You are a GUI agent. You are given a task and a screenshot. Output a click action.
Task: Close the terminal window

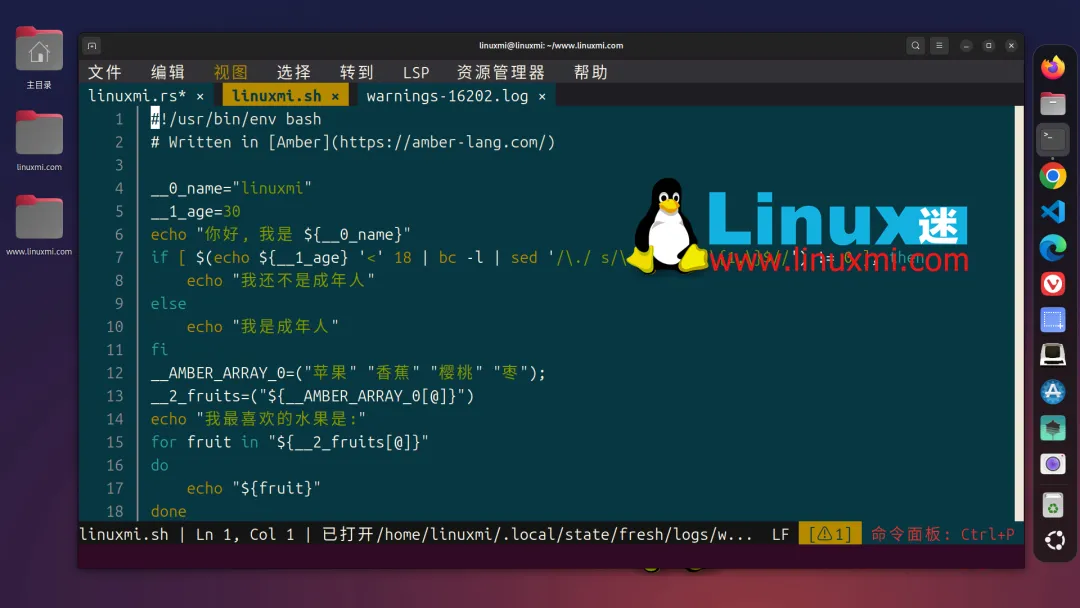click(x=1011, y=45)
